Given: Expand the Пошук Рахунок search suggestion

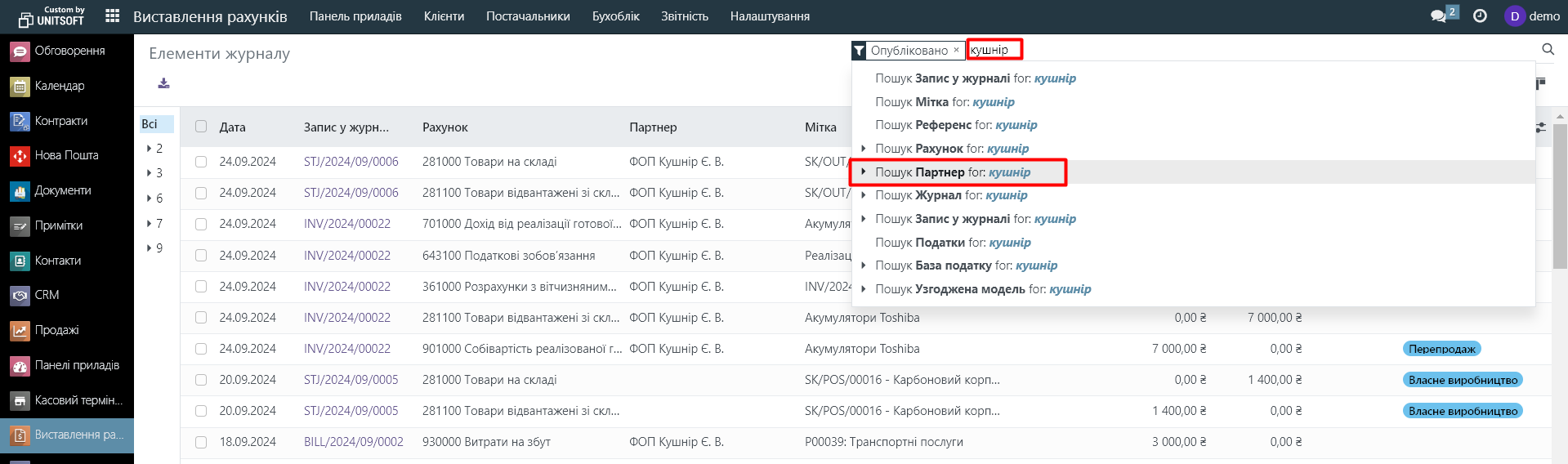Looking at the screenshot, I should click(x=864, y=149).
